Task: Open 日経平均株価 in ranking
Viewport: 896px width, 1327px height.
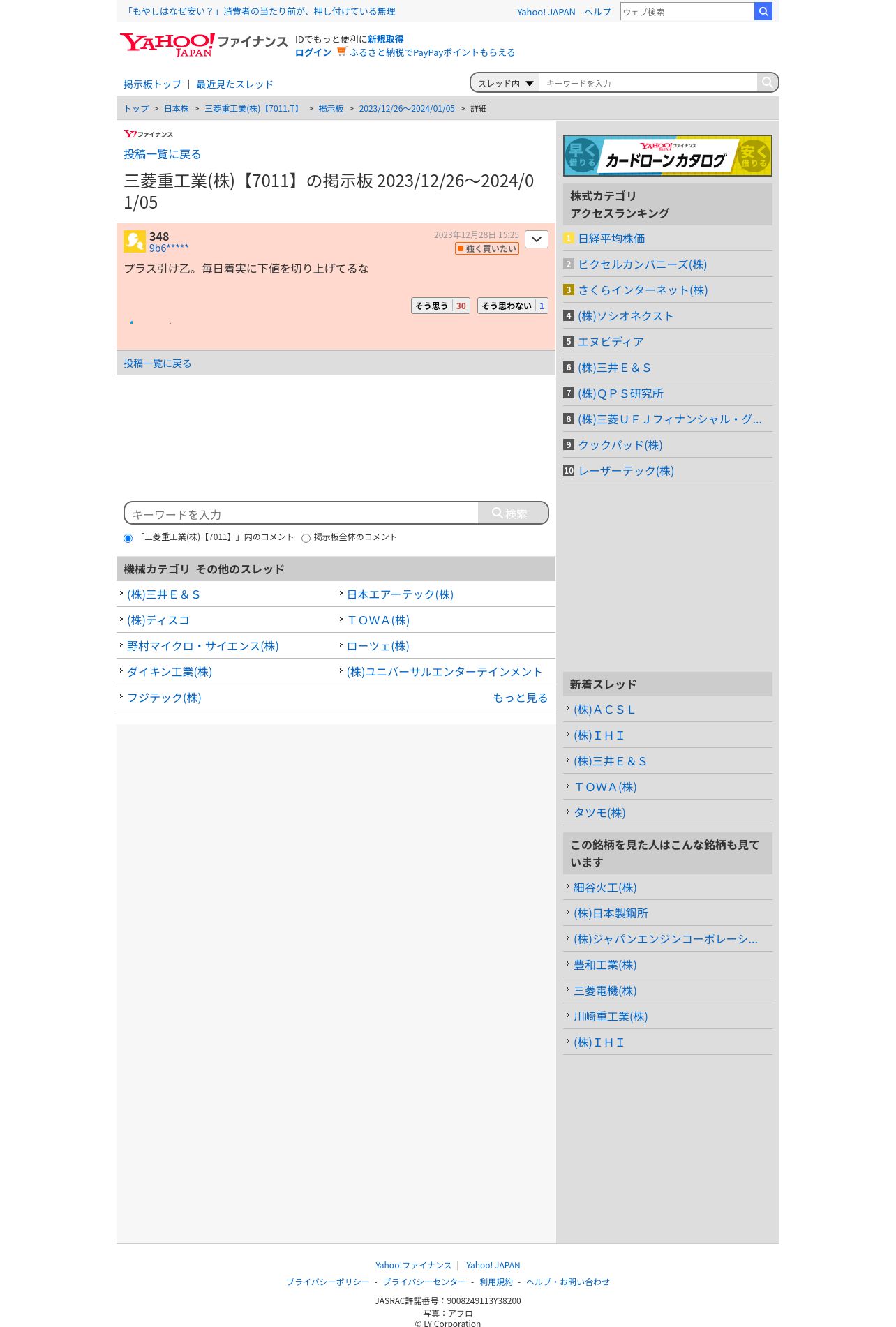Action: click(x=611, y=239)
